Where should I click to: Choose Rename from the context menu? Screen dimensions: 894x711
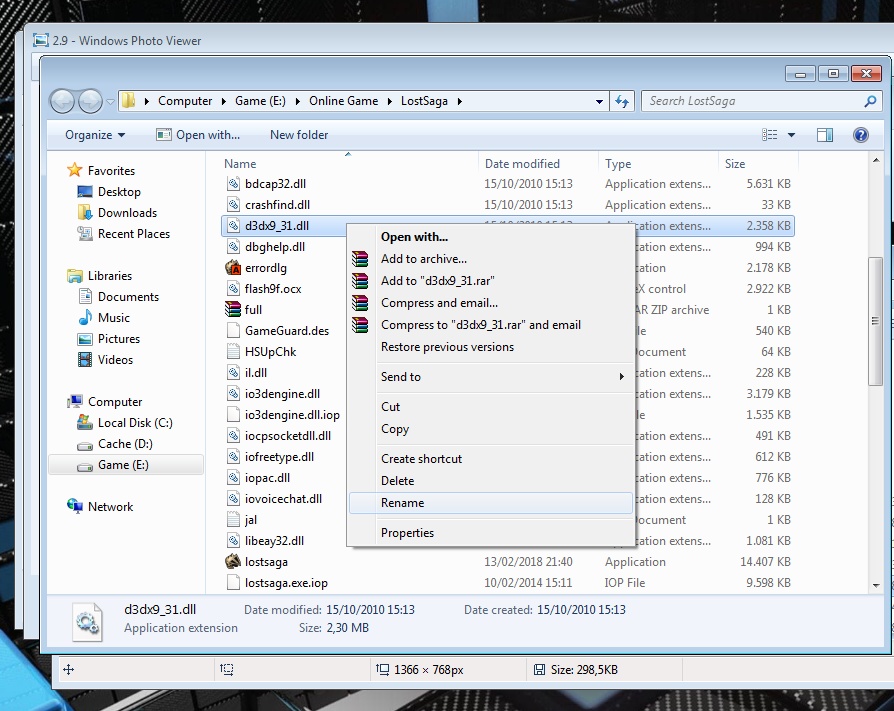pos(490,503)
